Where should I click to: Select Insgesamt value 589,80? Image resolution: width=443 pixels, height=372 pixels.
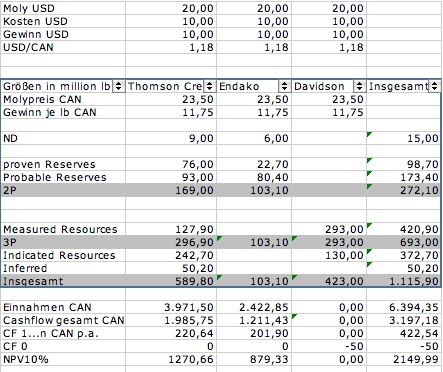(171, 281)
